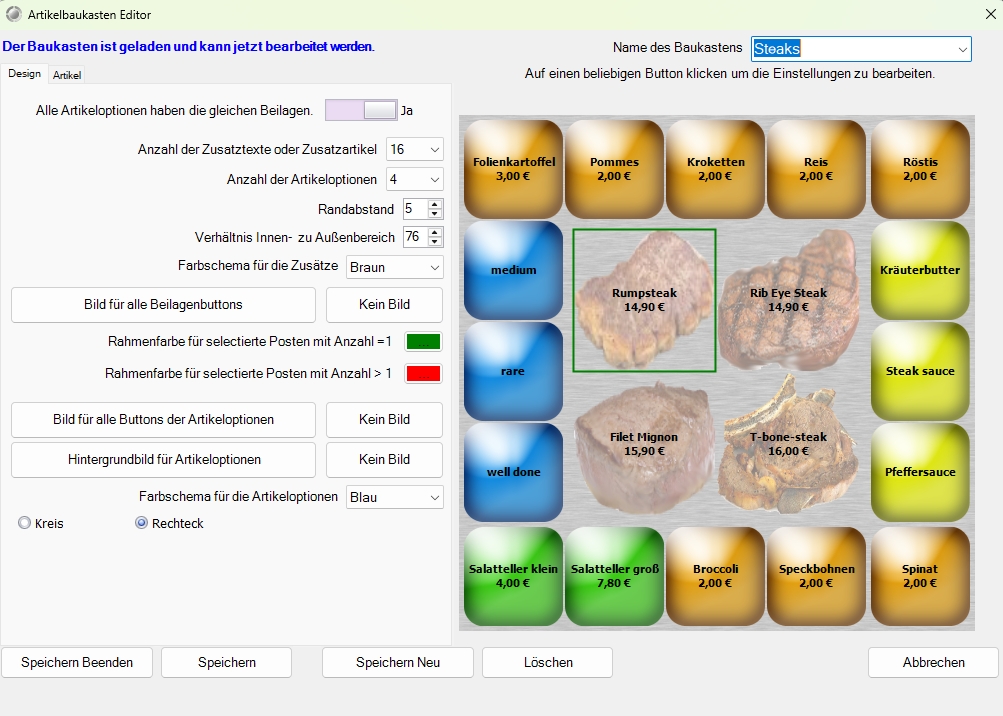
Task: Select the Pommes 2,00 € button
Action: pyautogui.click(x=614, y=170)
